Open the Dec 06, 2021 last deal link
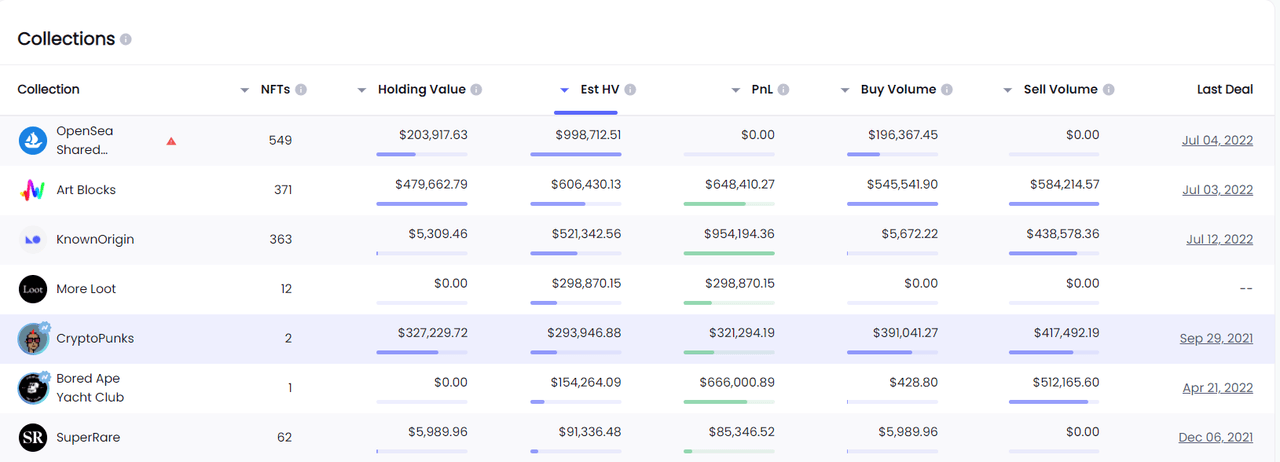 pyautogui.click(x=1216, y=437)
